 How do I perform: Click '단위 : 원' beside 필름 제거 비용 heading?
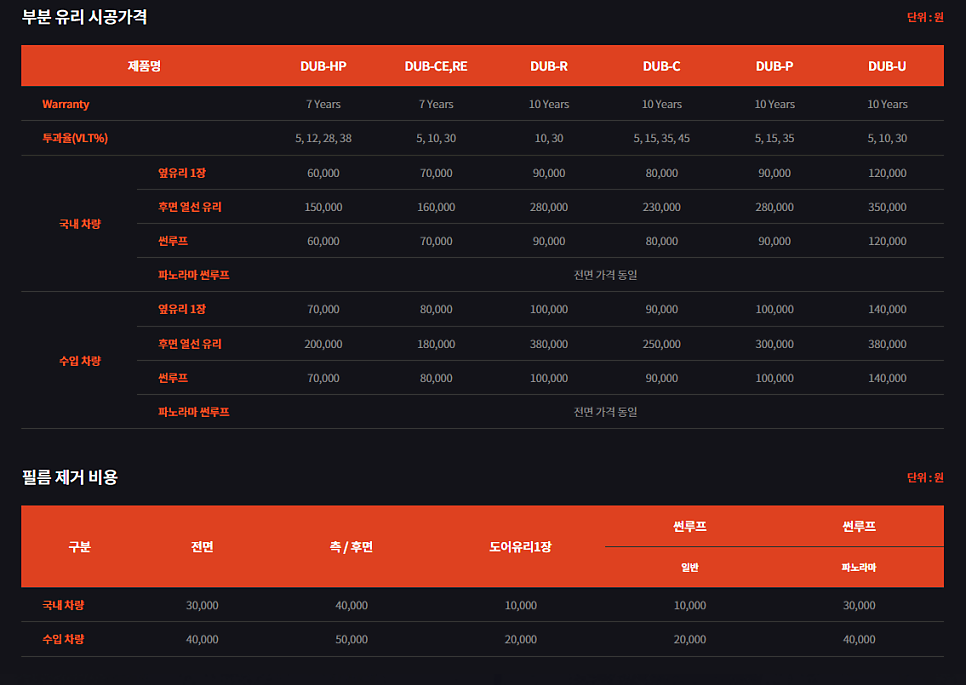pos(925,477)
